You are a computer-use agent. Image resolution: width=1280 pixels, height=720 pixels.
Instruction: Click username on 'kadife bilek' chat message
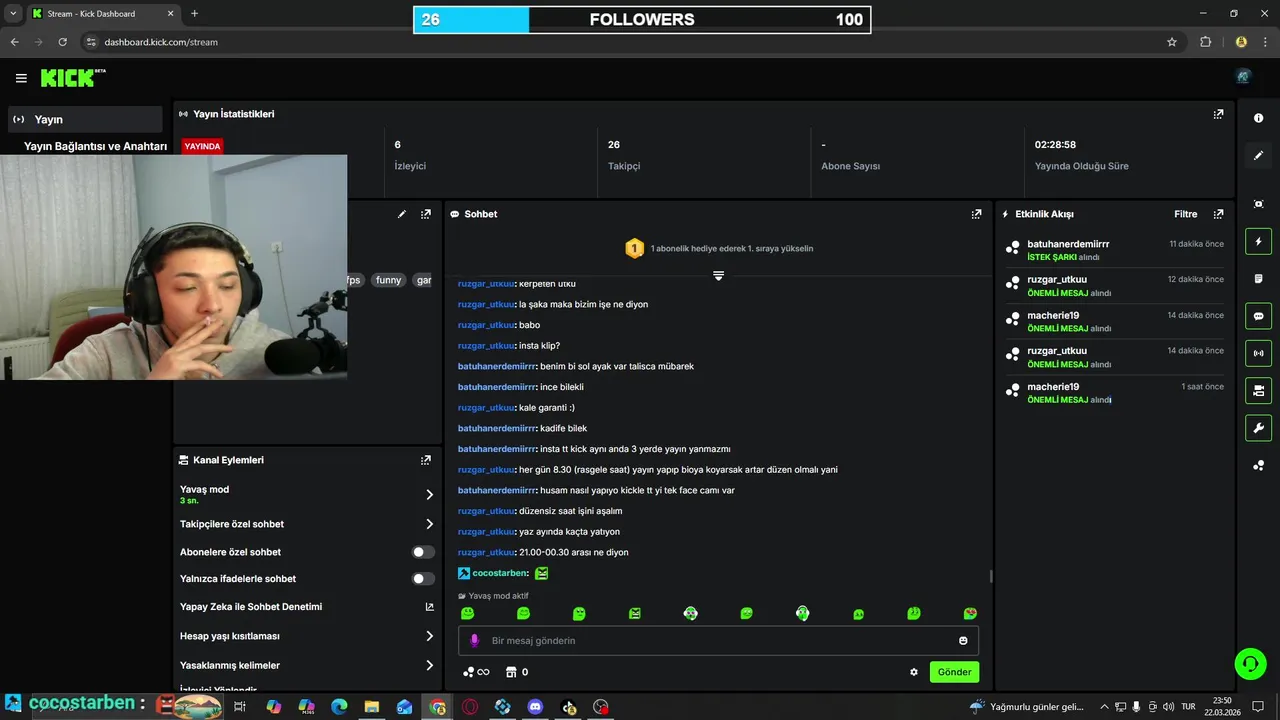click(x=497, y=428)
